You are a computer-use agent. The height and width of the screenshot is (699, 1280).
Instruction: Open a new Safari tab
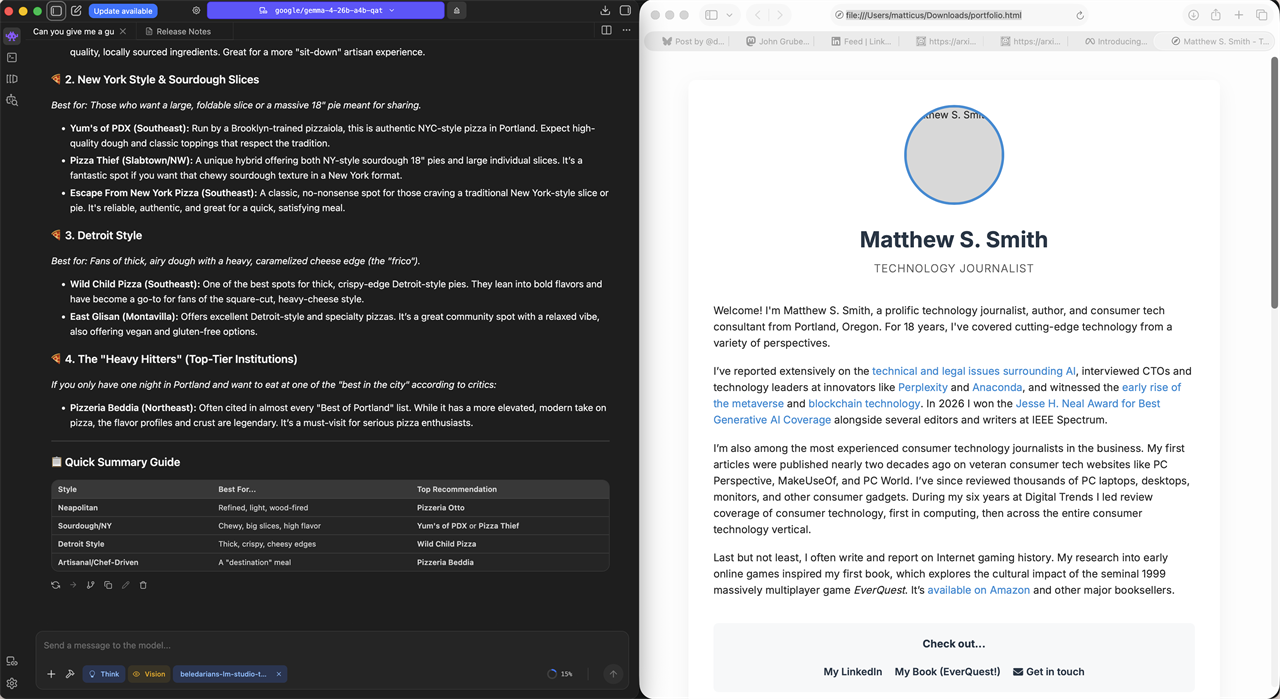(x=1239, y=15)
